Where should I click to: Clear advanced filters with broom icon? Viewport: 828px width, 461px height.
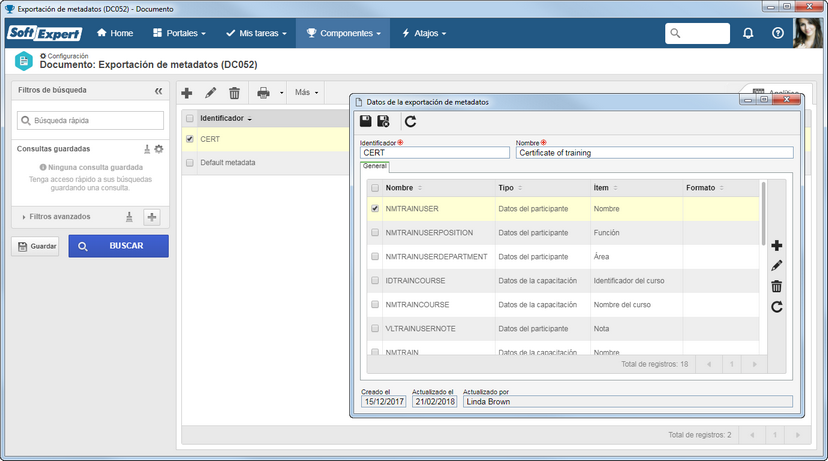point(129,217)
